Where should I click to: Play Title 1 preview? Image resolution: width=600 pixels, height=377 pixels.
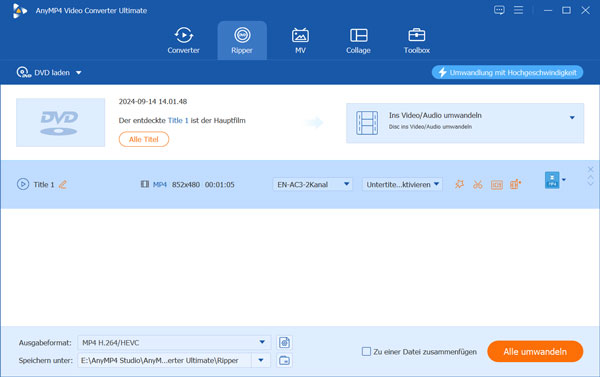23,184
